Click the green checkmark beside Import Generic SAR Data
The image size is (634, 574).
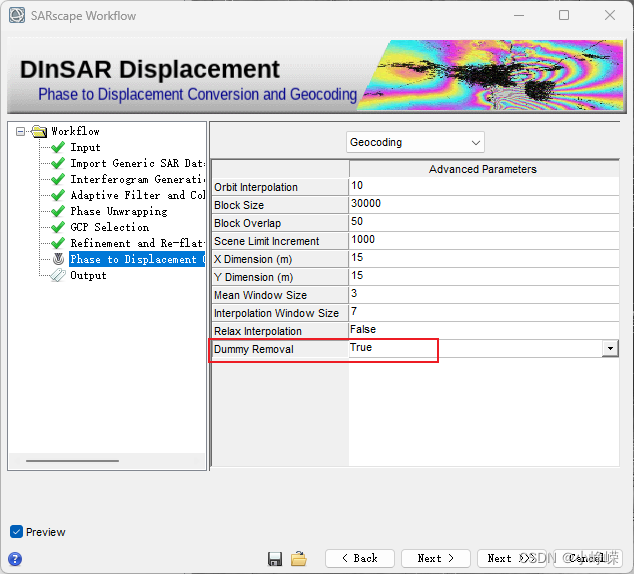pyautogui.click(x=58, y=163)
